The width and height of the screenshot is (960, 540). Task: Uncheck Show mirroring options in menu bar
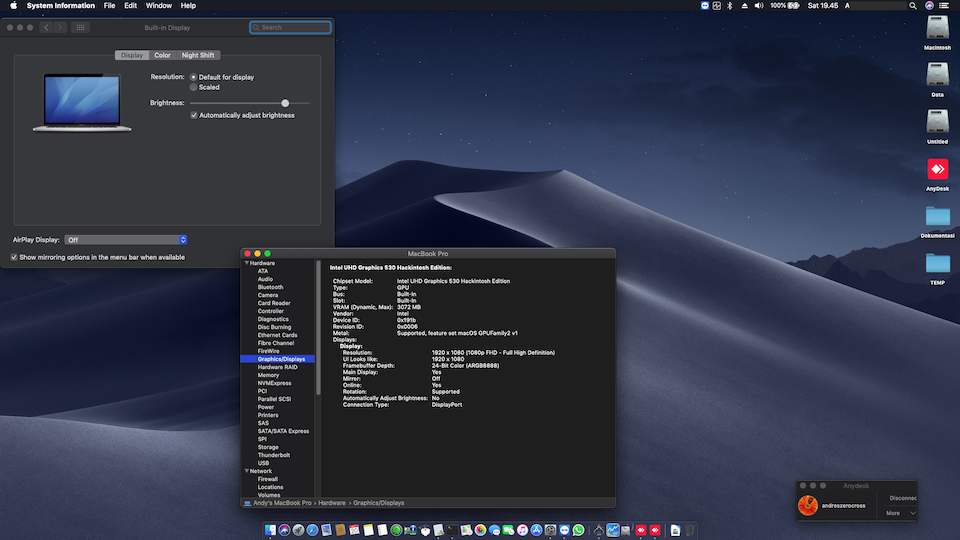(14, 257)
